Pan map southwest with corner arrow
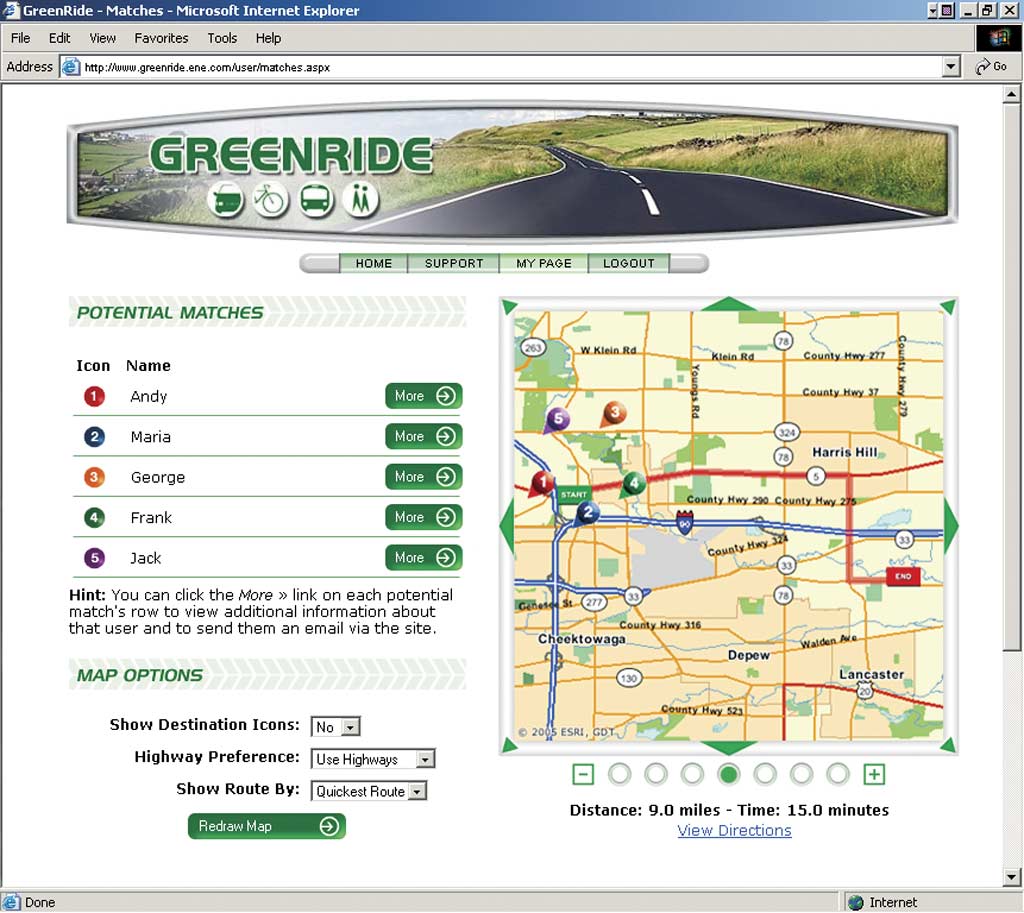Image resolution: width=1024 pixels, height=913 pixels. [x=509, y=745]
